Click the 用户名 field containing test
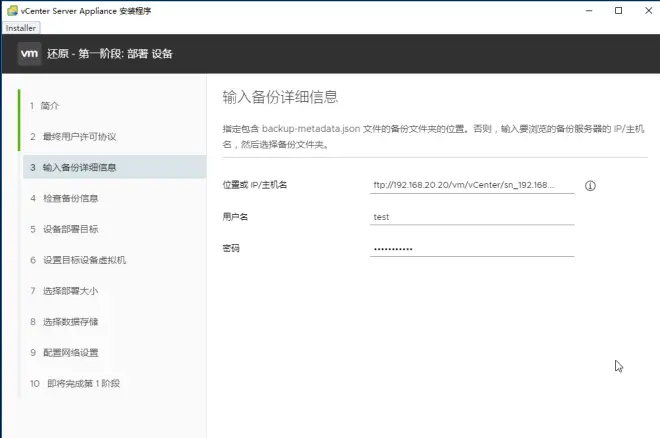The height and width of the screenshot is (438, 660). [472, 217]
